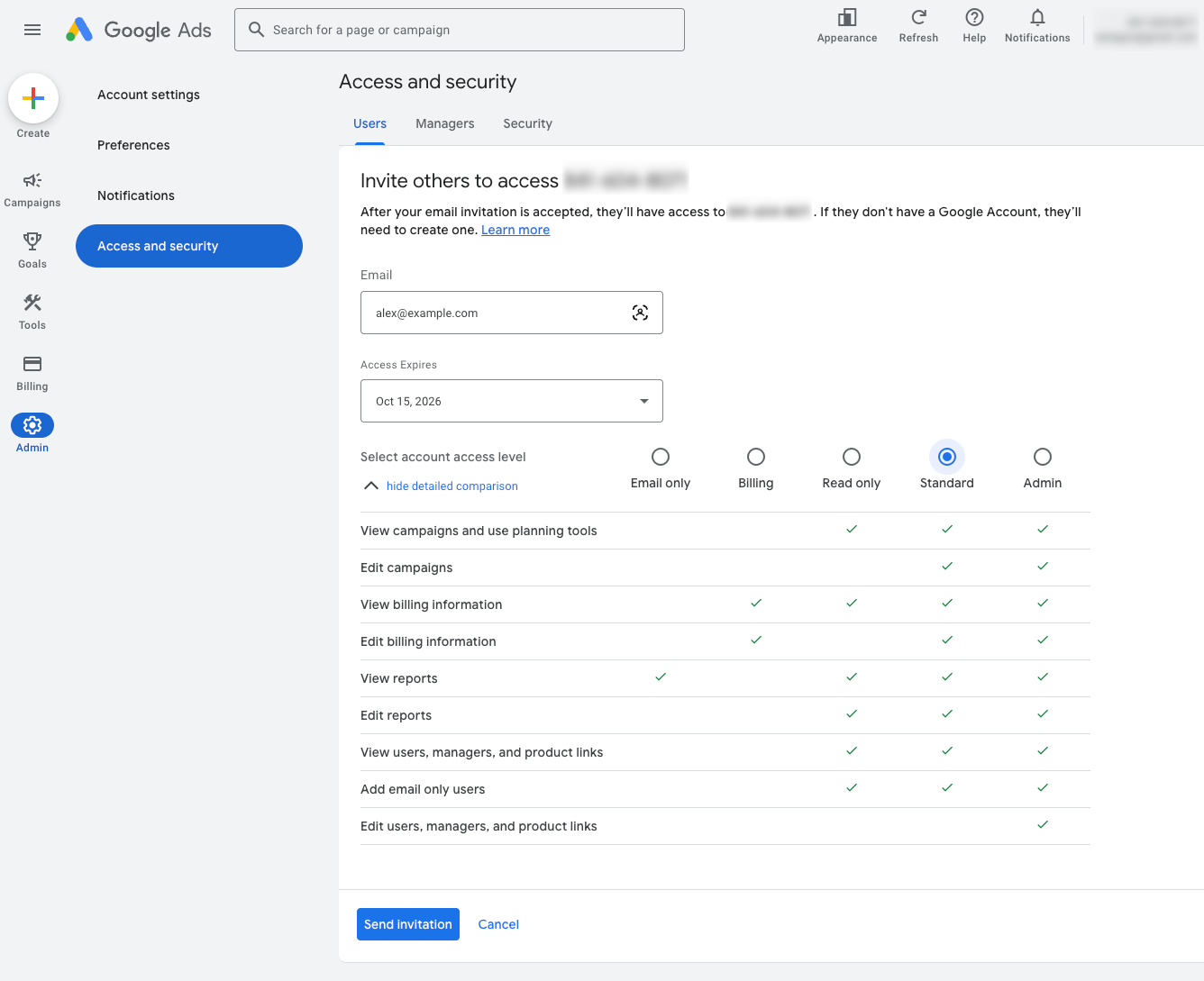This screenshot has height=981, width=1204.
Task: Go to Billing in the sidebar
Action: pos(32,364)
